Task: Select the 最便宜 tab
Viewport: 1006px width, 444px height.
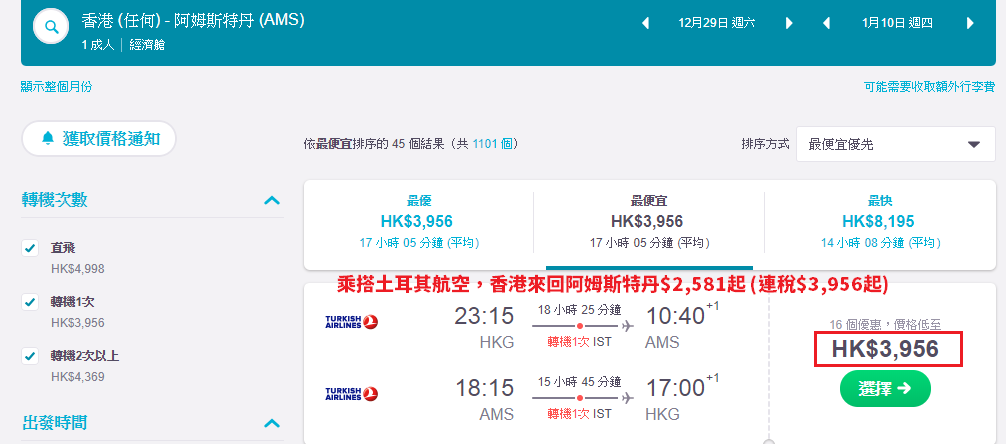Action: [x=649, y=225]
